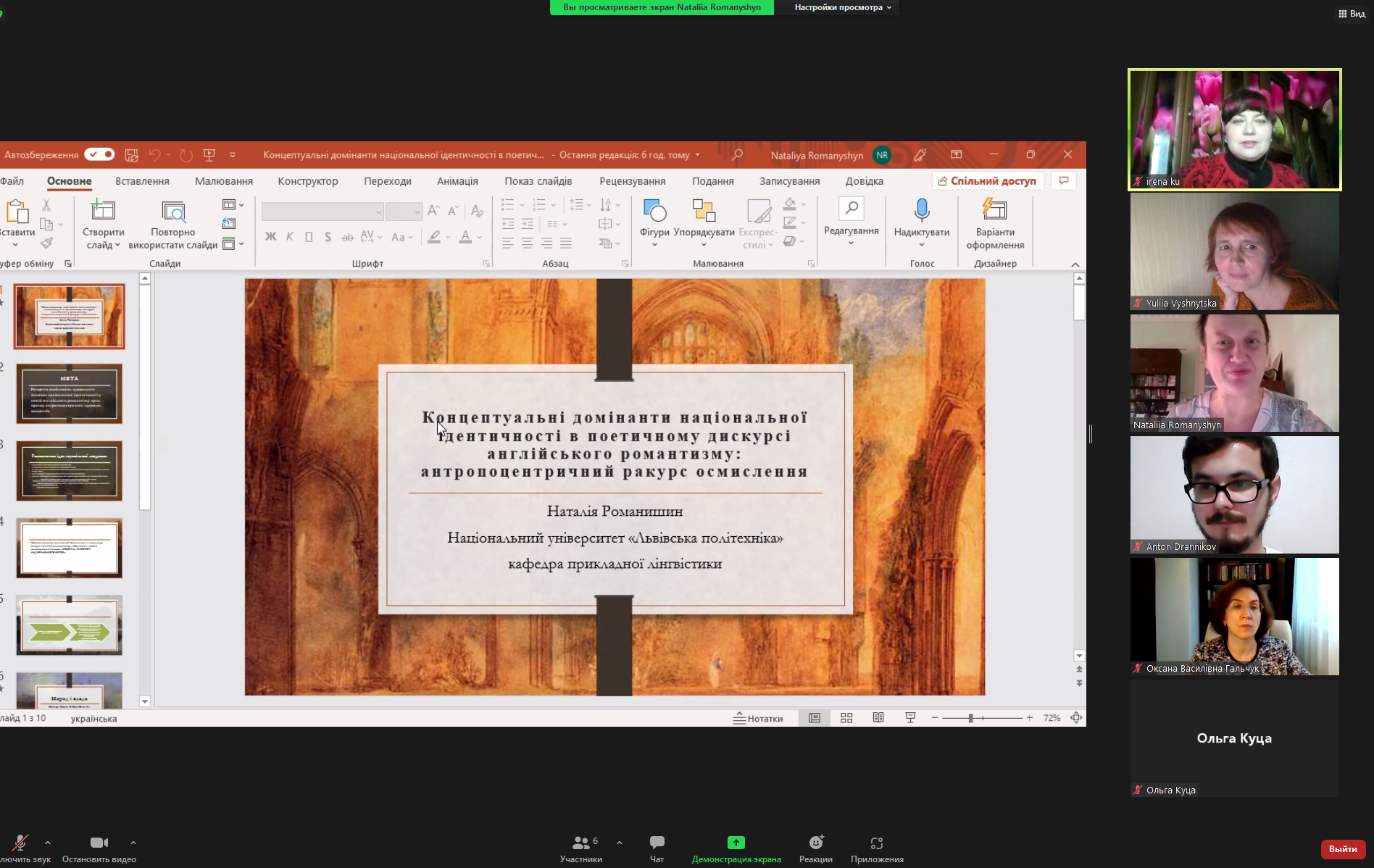The width and height of the screenshot is (1374, 868).
Task: Collapse the PowerPoint ribbon
Action: point(1075,264)
